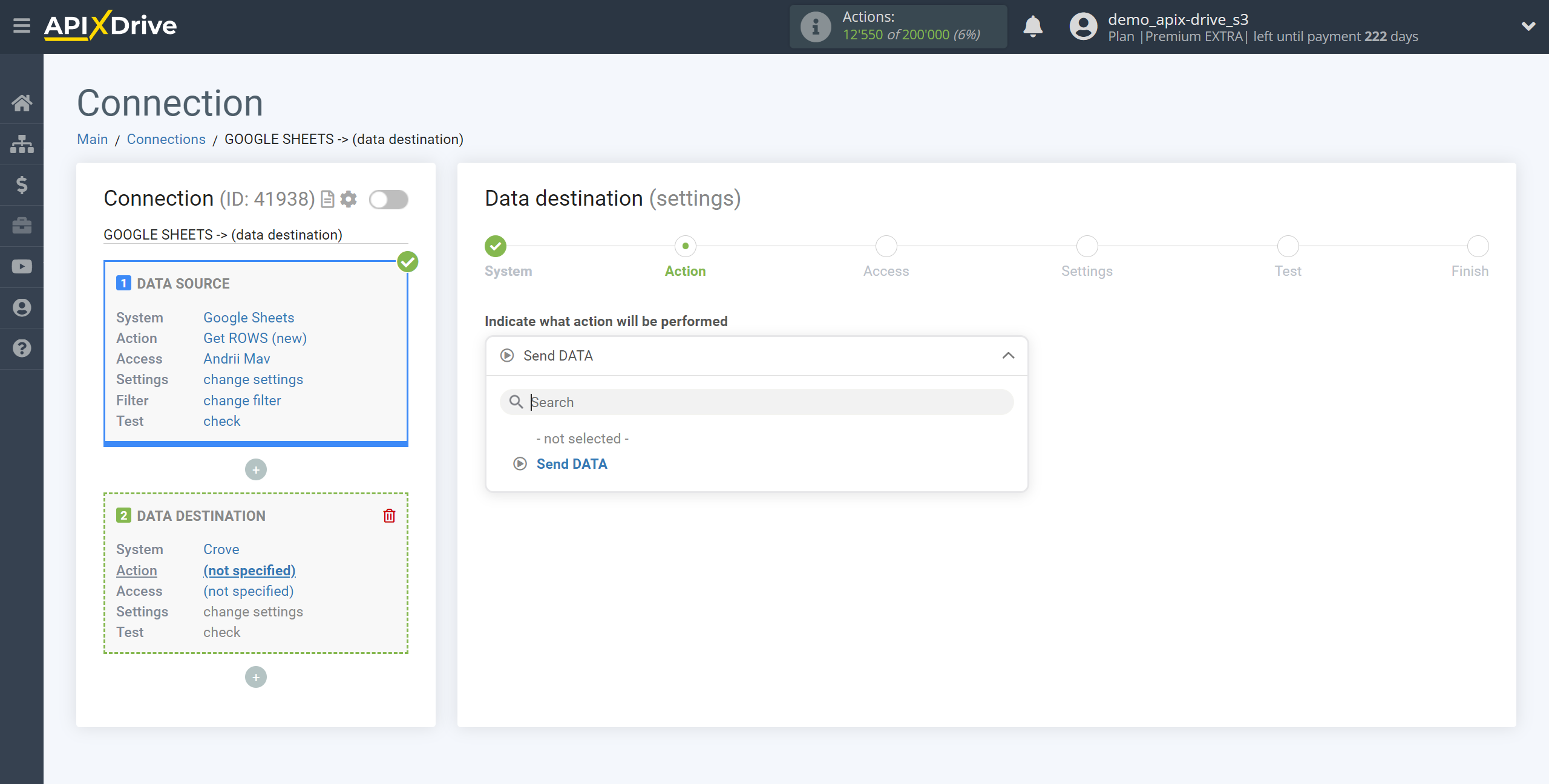The height and width of the screenshot is (784, 1549).
Task: Toggle the connection active/inactive switch
Action: coord(389,199)
